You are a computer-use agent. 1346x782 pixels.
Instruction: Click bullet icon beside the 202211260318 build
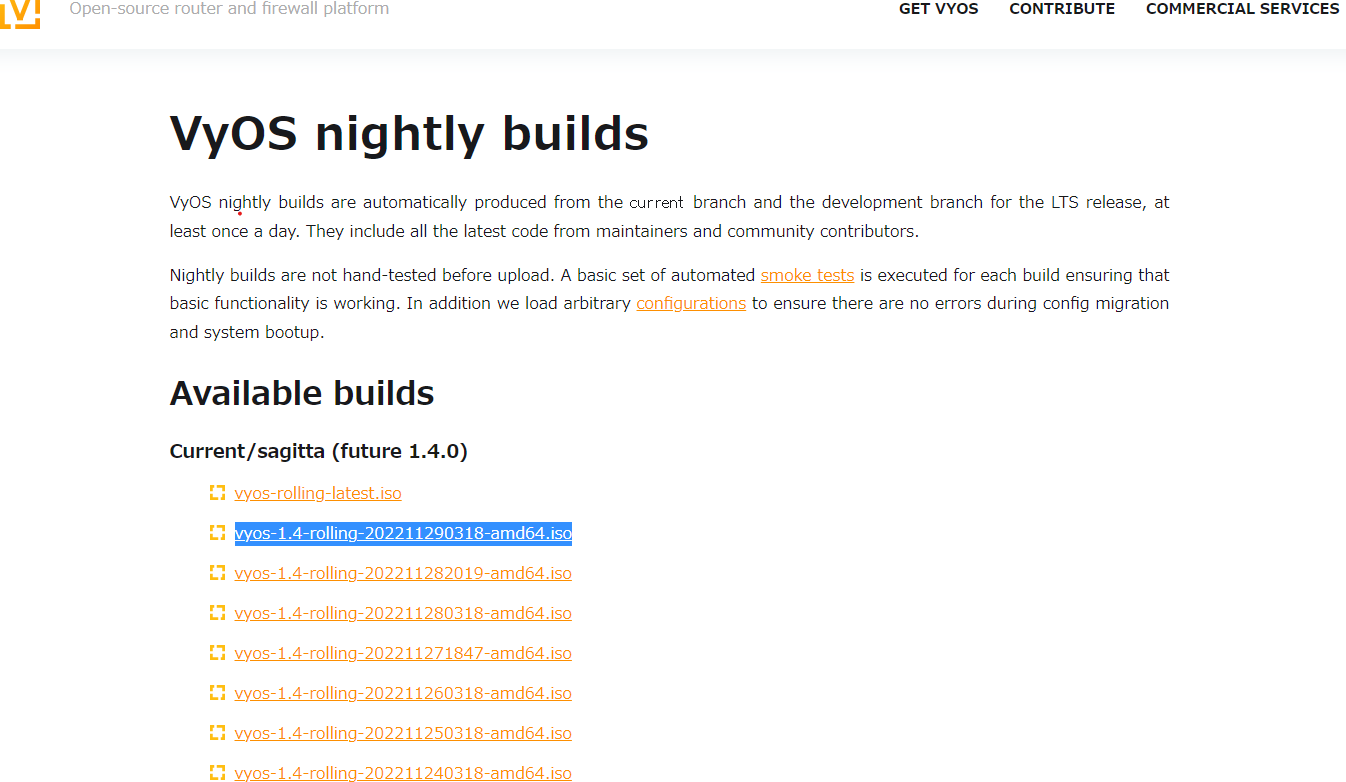217,693
